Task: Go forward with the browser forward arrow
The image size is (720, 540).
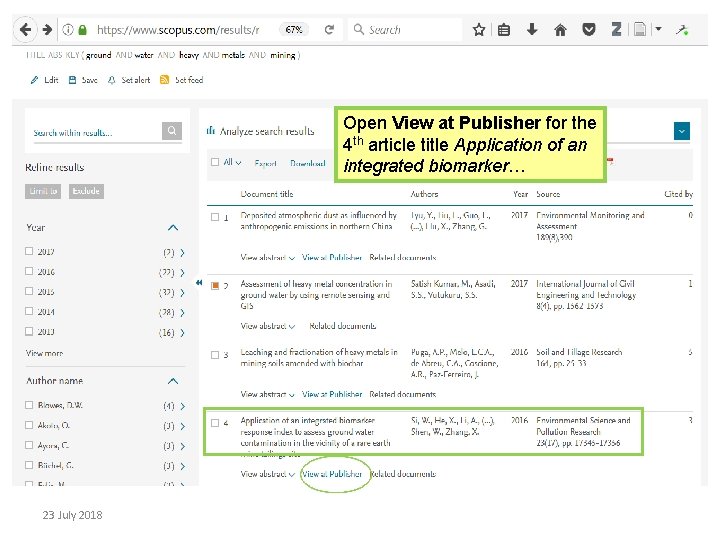Action: pos(47,30)
